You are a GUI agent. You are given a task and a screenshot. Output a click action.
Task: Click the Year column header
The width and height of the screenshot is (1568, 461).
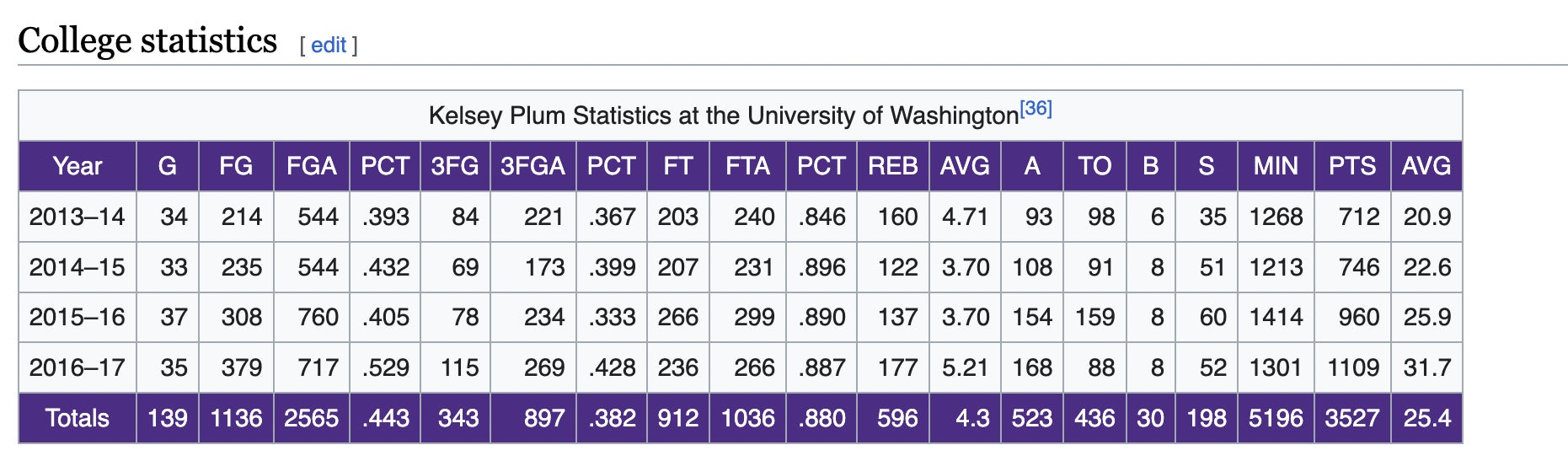78,166
